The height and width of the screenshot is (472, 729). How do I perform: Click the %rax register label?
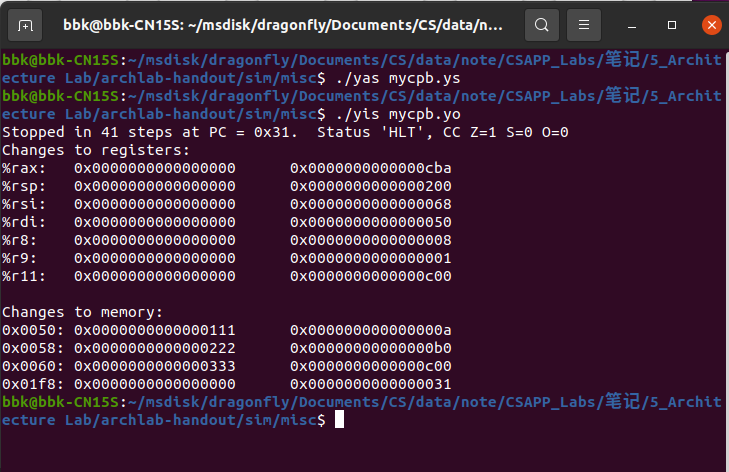[x=20, y=167]
